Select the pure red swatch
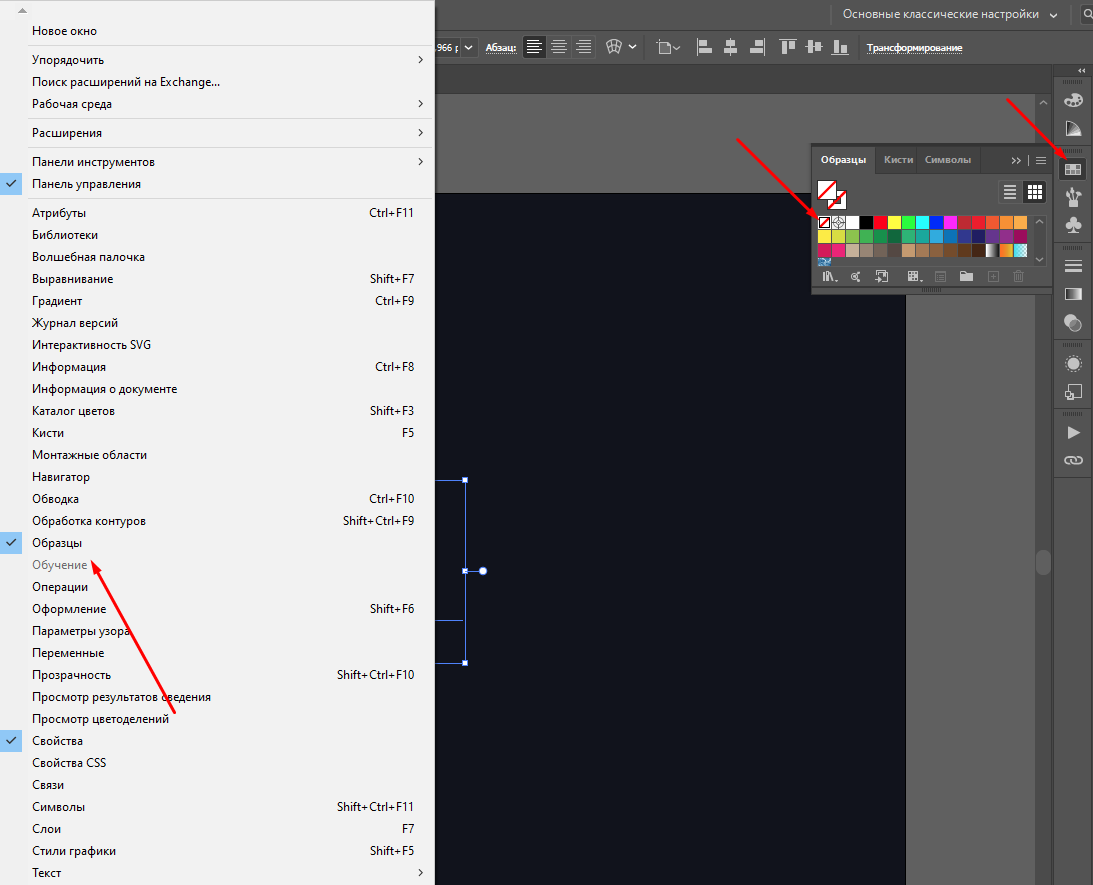Viewport: 1093px width, 885px height. [x=880, y=222]
